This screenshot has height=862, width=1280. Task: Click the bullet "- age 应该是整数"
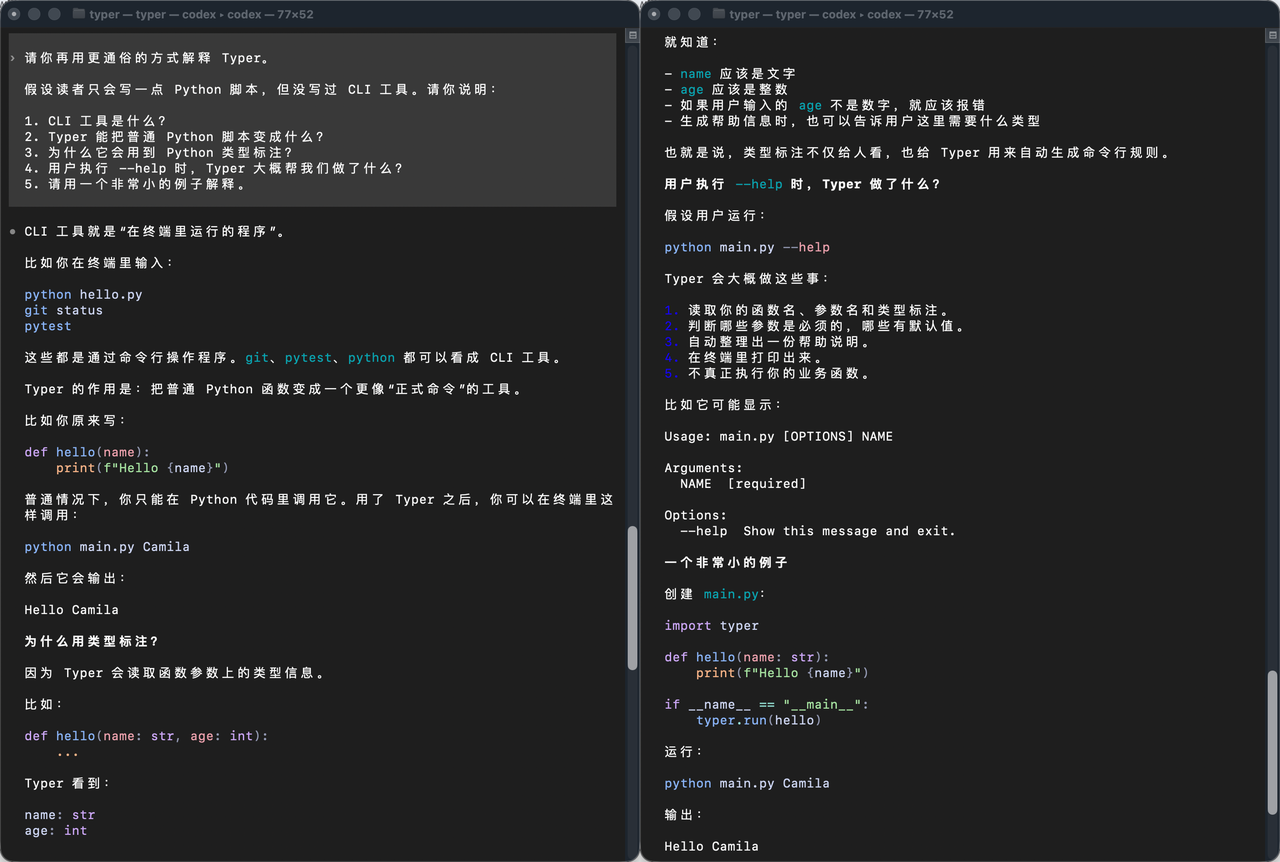pos(726,90)
